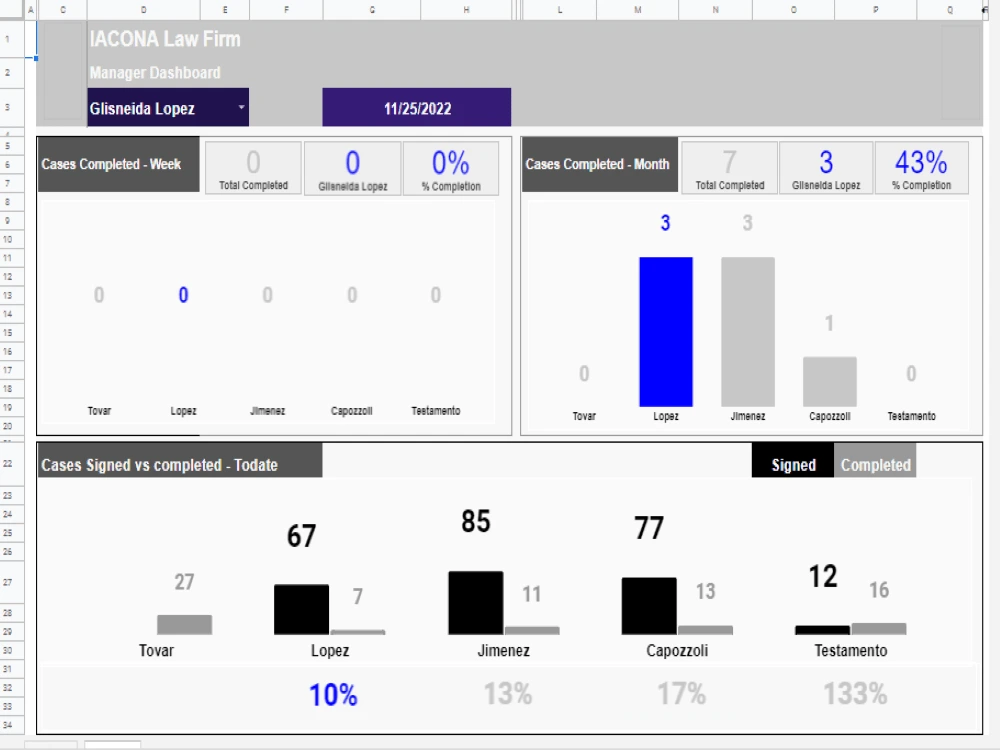Switch to the Completed view
1000x750 pixels.
point(875,464)
